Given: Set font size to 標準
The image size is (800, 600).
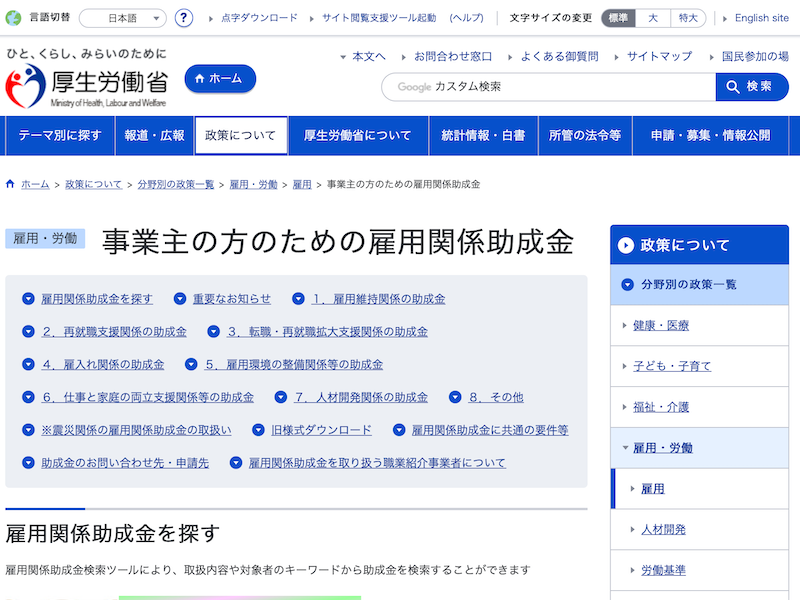Looking at the screenshot, I should 618,18.
